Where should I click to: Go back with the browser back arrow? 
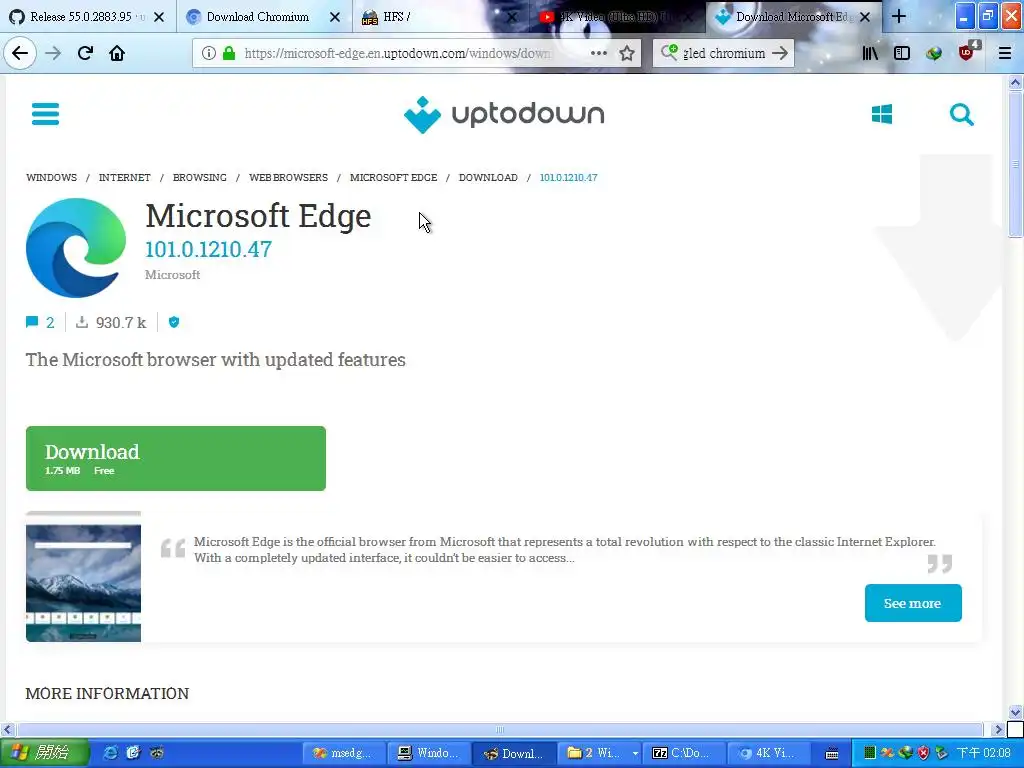(x=20, y=53)
